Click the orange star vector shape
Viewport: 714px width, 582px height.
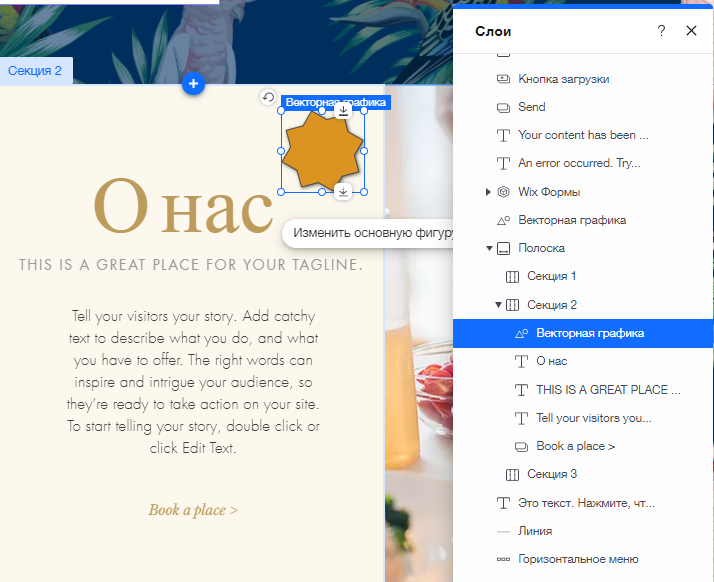pos(322,150)
